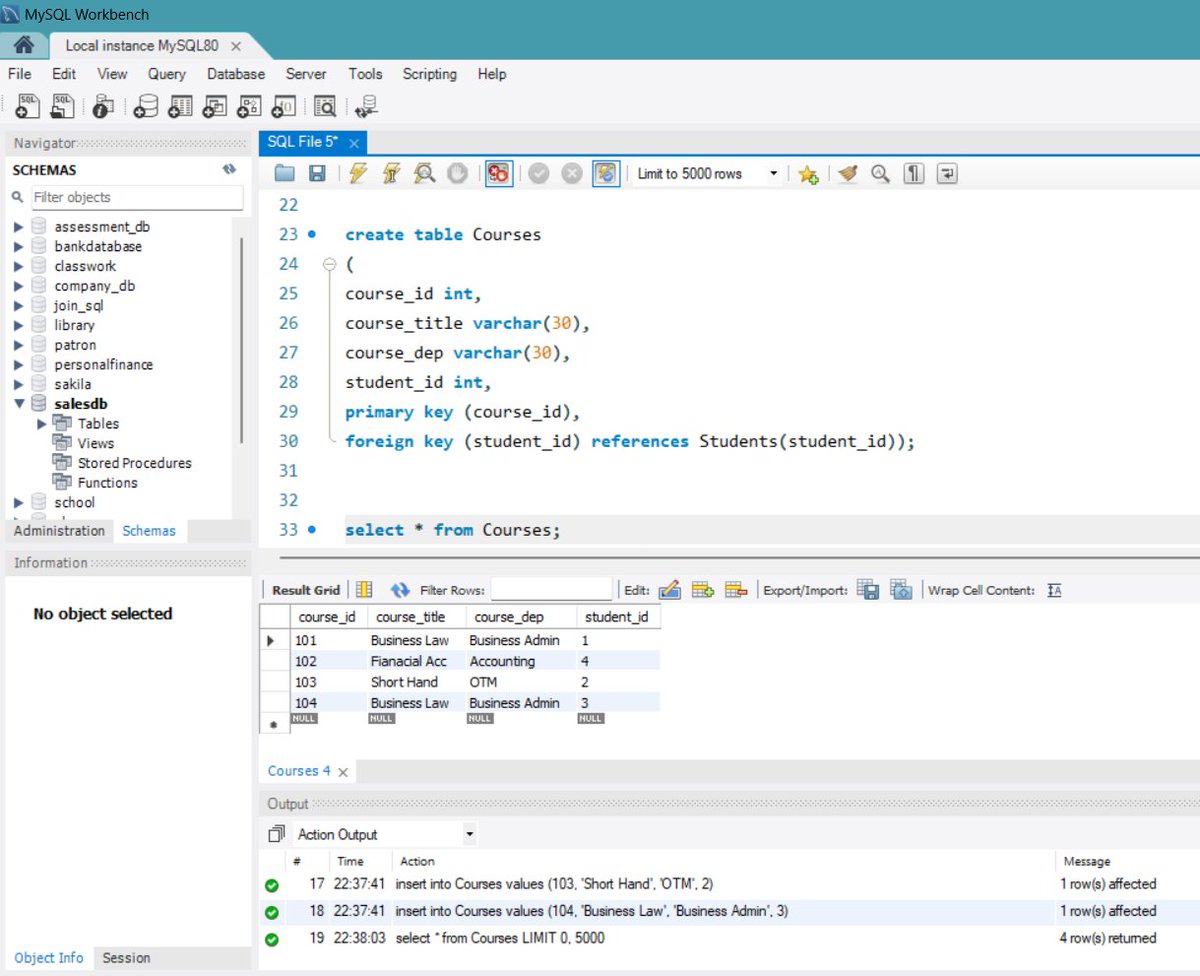
Task: Close the SQL File 5 tab
Action: [x=353, y=144]
